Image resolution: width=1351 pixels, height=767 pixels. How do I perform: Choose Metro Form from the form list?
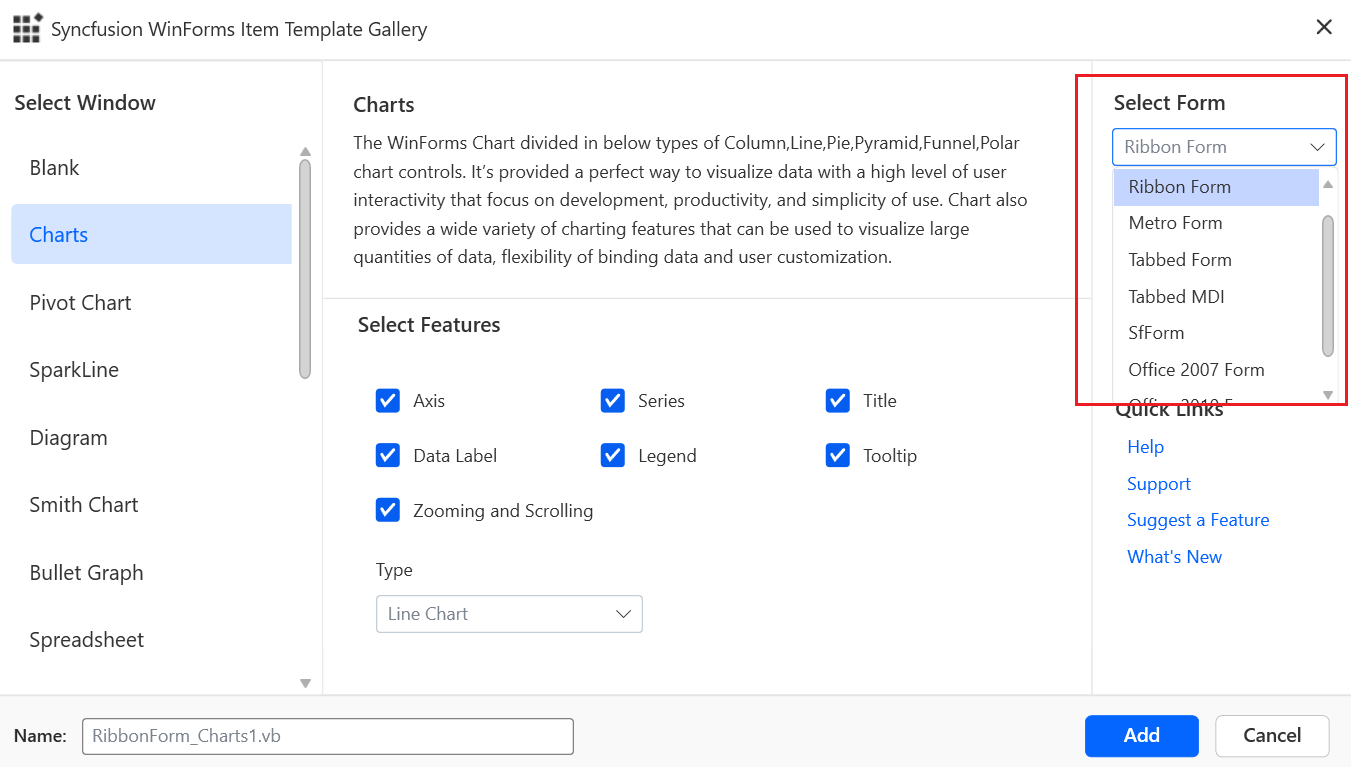(1175, 223)
